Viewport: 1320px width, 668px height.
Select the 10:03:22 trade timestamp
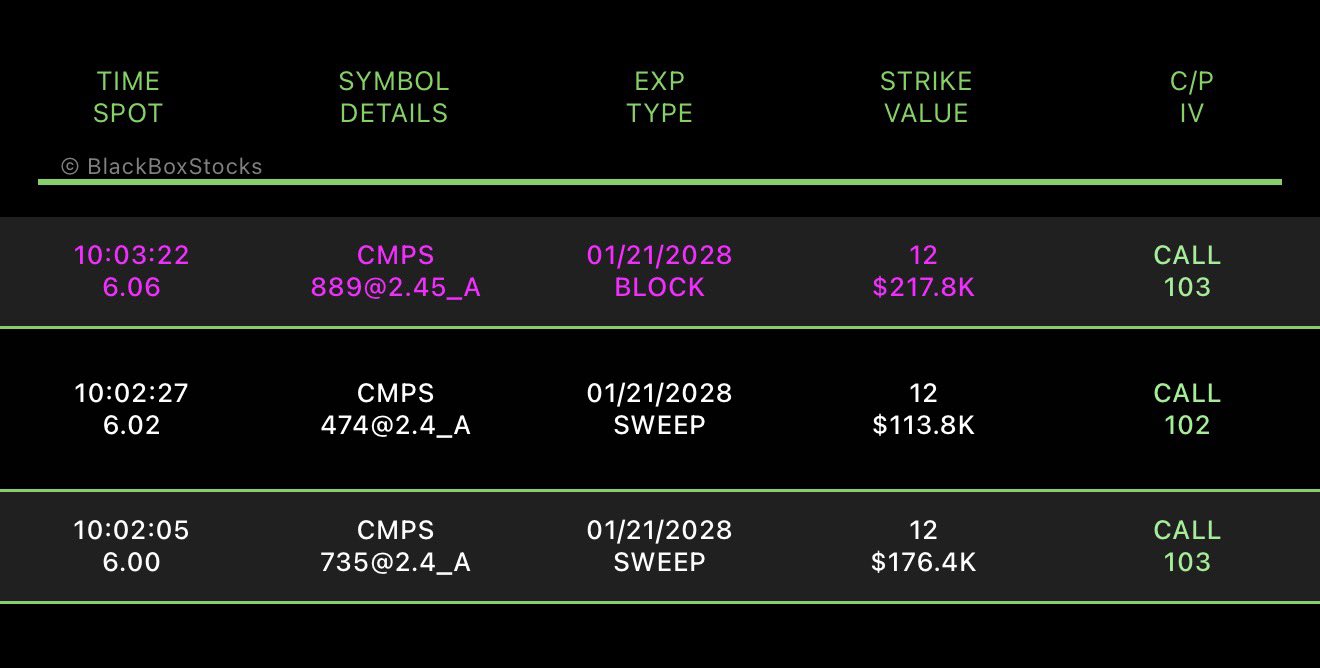(131, 256)
